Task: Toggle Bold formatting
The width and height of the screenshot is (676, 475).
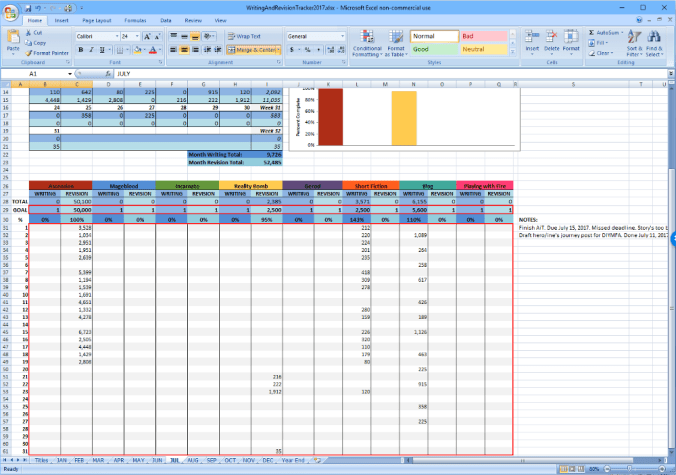Action: [80, 49]
